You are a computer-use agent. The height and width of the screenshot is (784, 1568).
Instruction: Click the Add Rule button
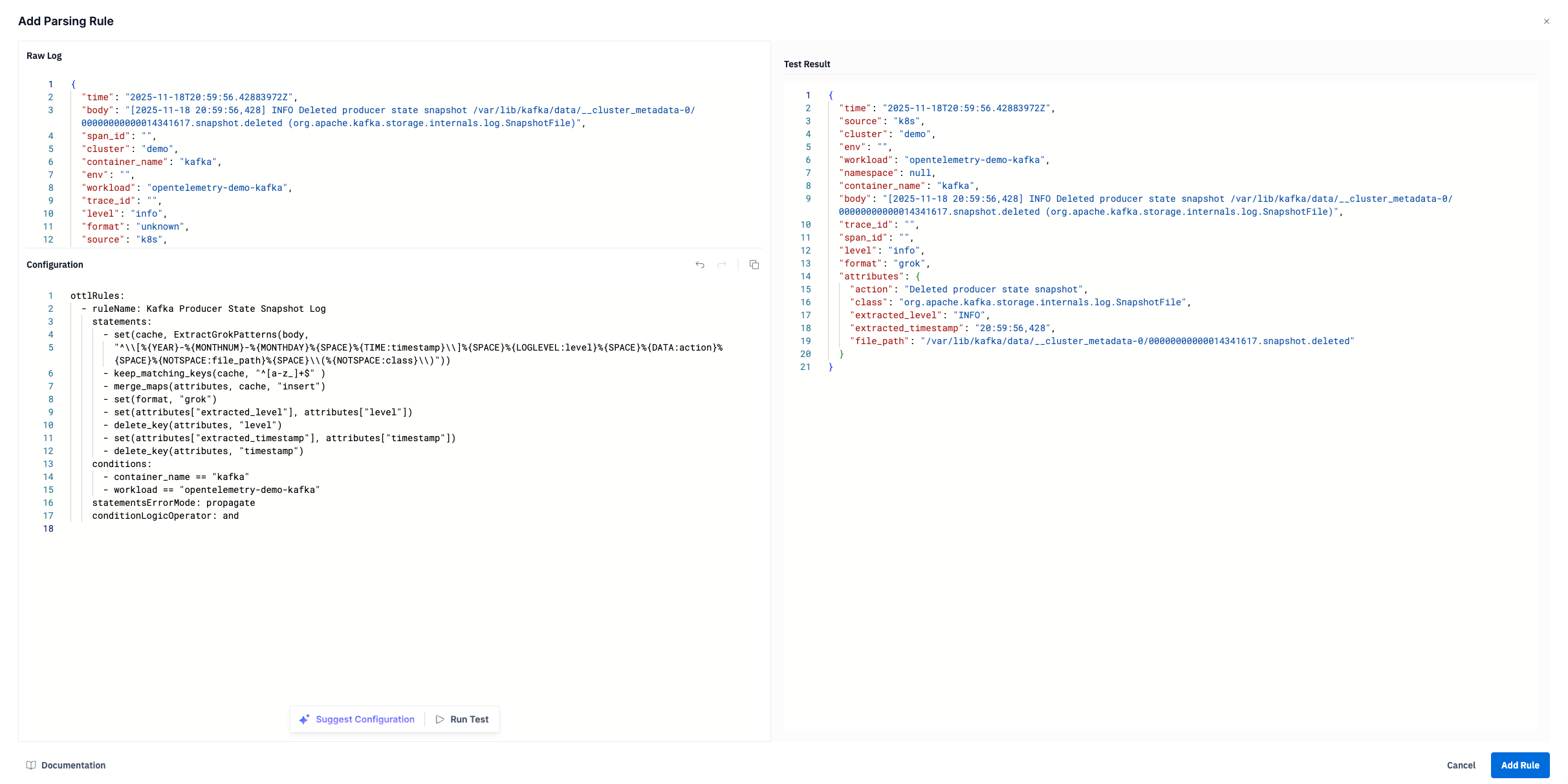pyautogui.click(x=1519, y=765)
